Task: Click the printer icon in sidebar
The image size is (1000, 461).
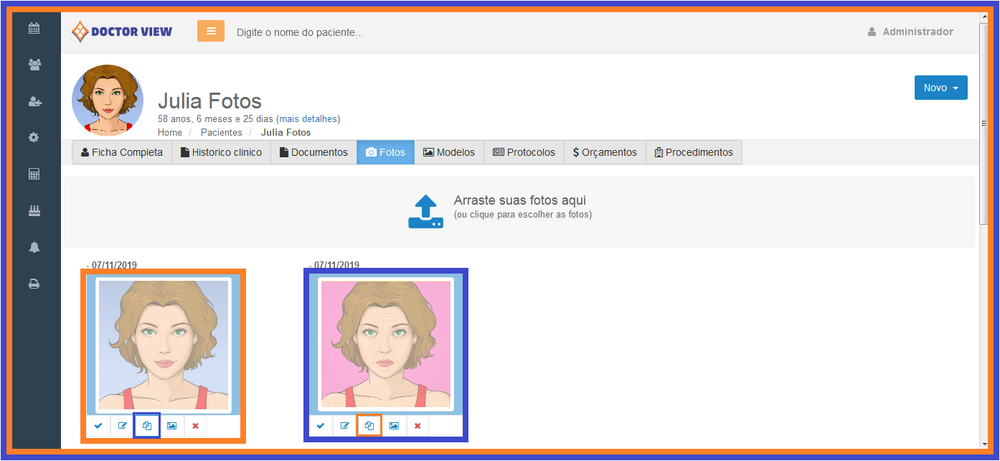Action: [34, 284]
